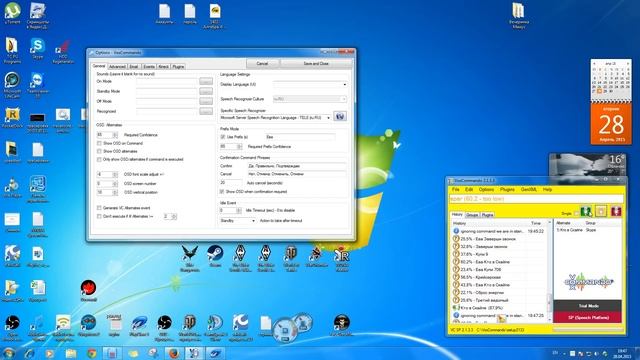The width and height of the screenshot is (640, 360).
Task: Click the history list vertical scrollbar
Action: click(549, 271)
